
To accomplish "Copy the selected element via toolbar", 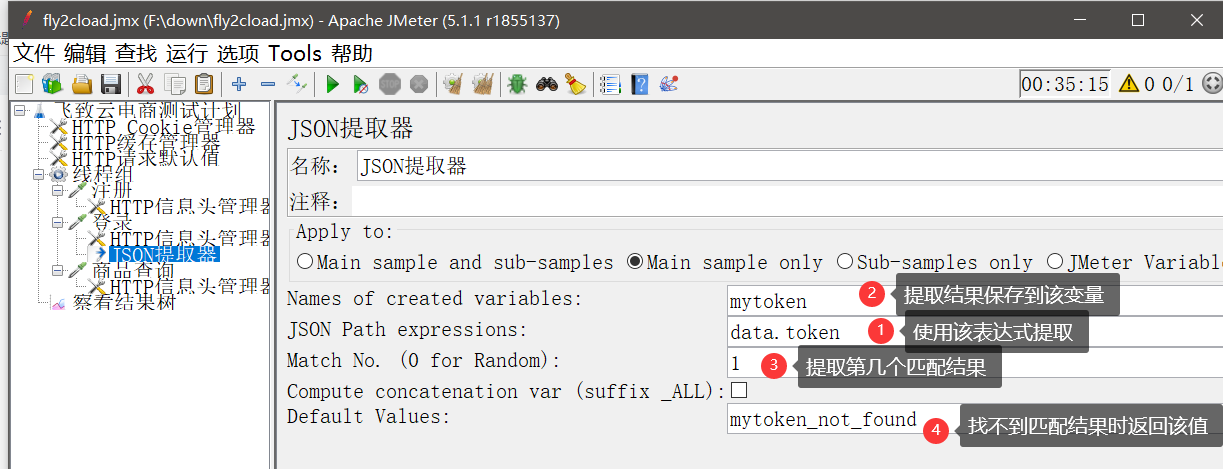I will (175, 84).
